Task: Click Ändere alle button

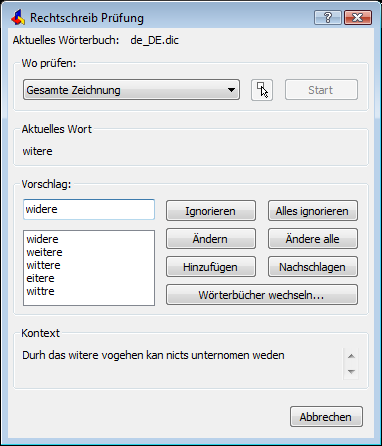Action: (x=313, y=239)
